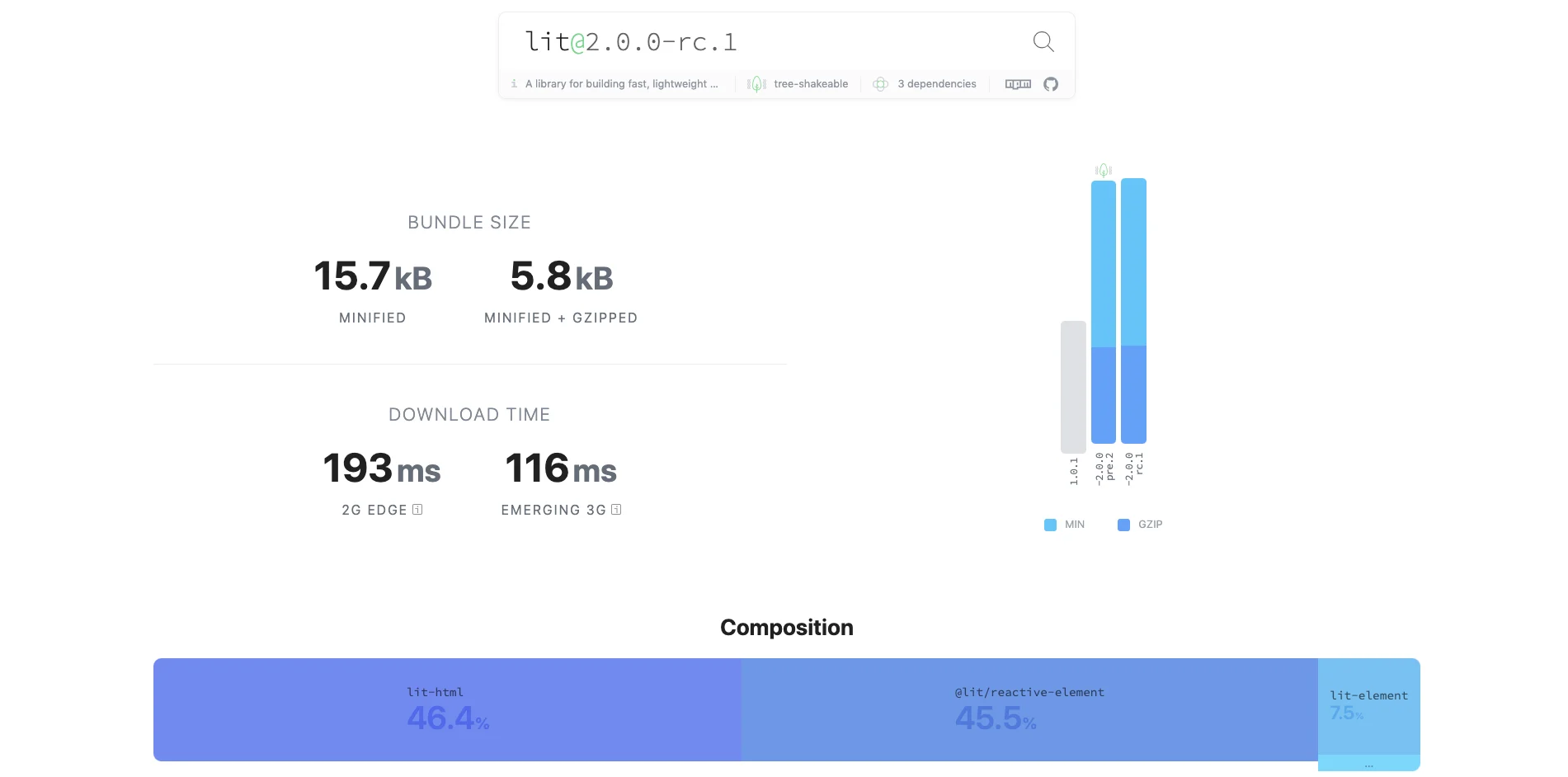The height and width of the screenshot is (777, 1568).
Task: Click the truncated package description text
Action: click(623, 83)
